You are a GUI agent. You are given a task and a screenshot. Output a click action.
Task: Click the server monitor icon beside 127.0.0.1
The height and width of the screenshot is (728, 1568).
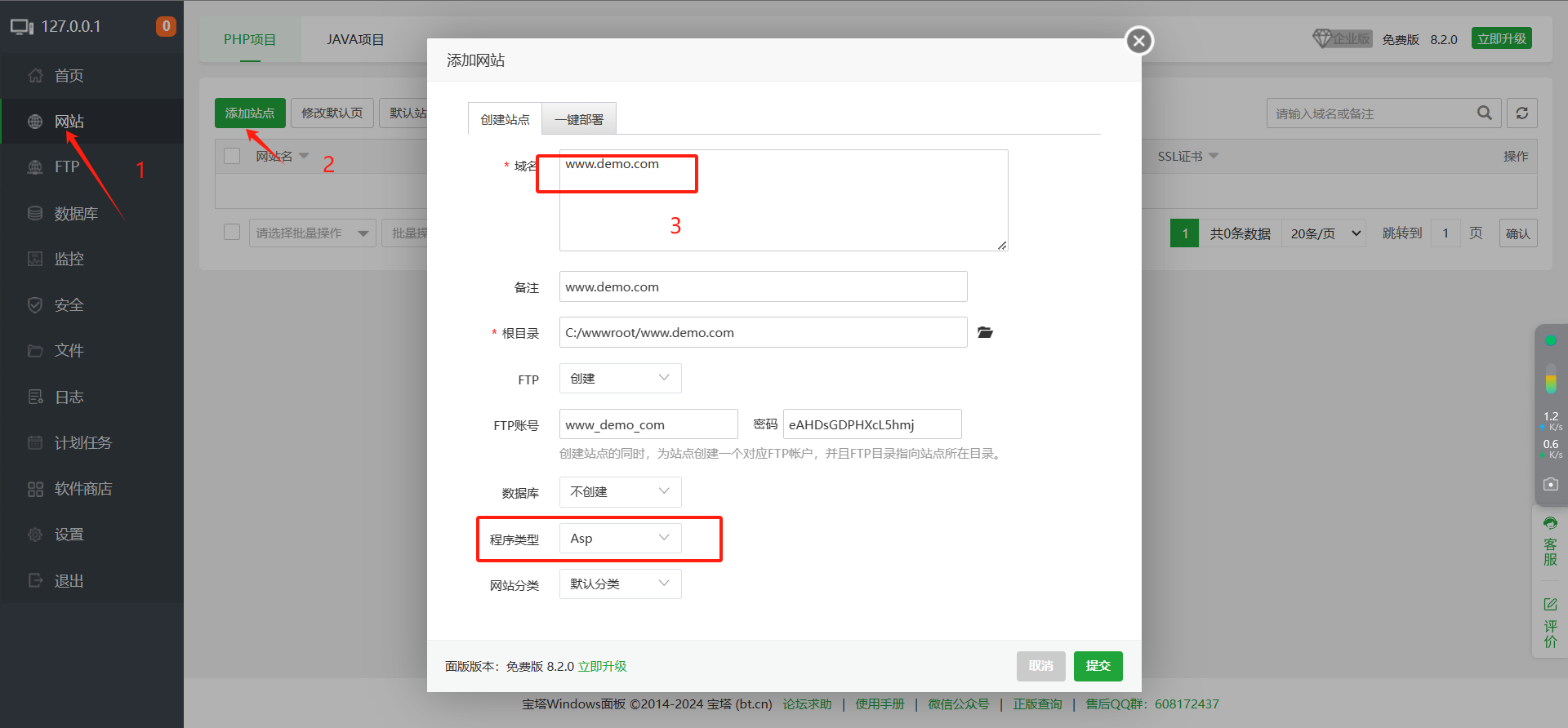[x=22, y=27]
